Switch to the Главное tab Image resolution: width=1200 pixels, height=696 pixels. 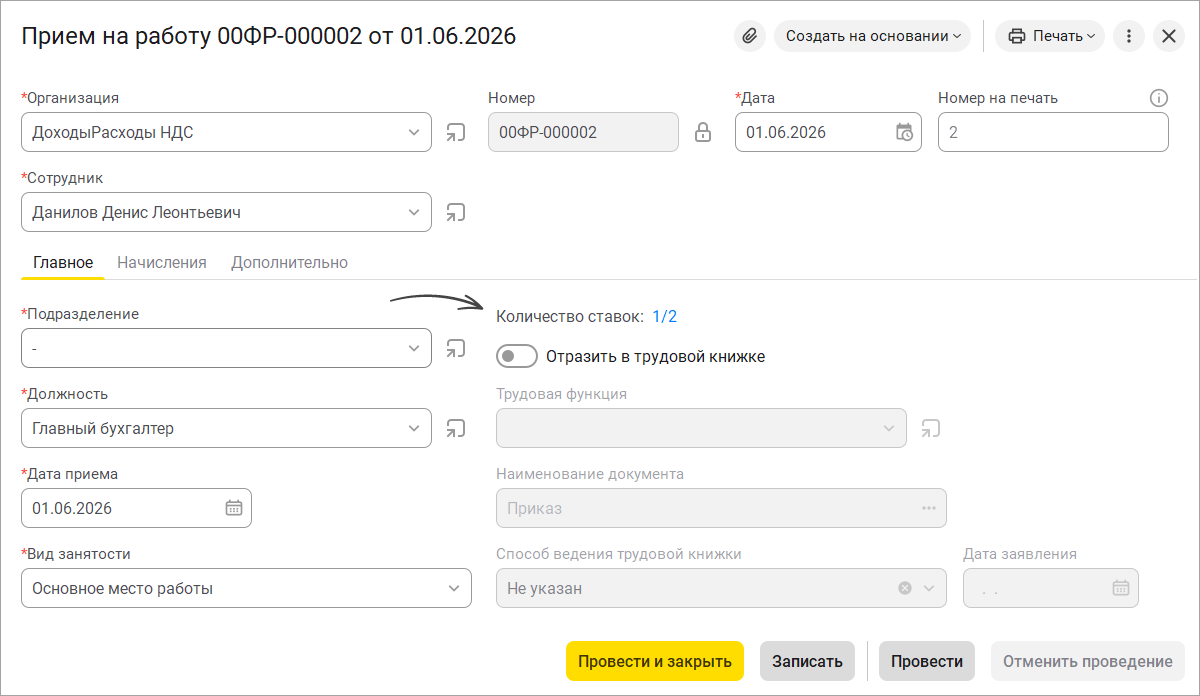63,262
